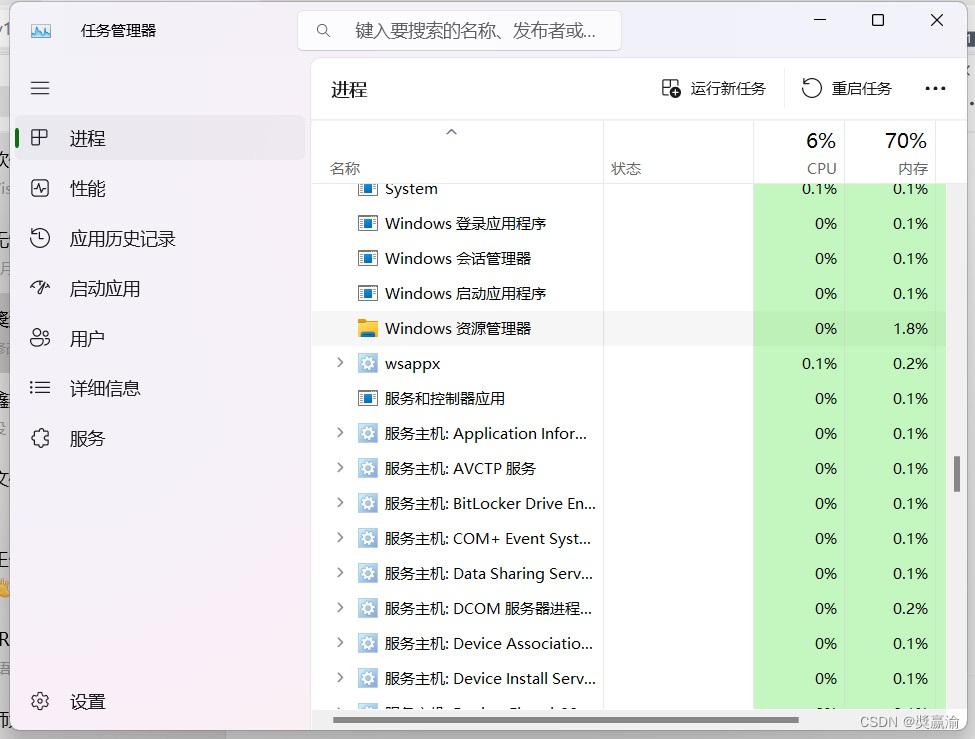
Task: Click the icon of 服务和控制器应用
Action: click(x=367, y=398)
